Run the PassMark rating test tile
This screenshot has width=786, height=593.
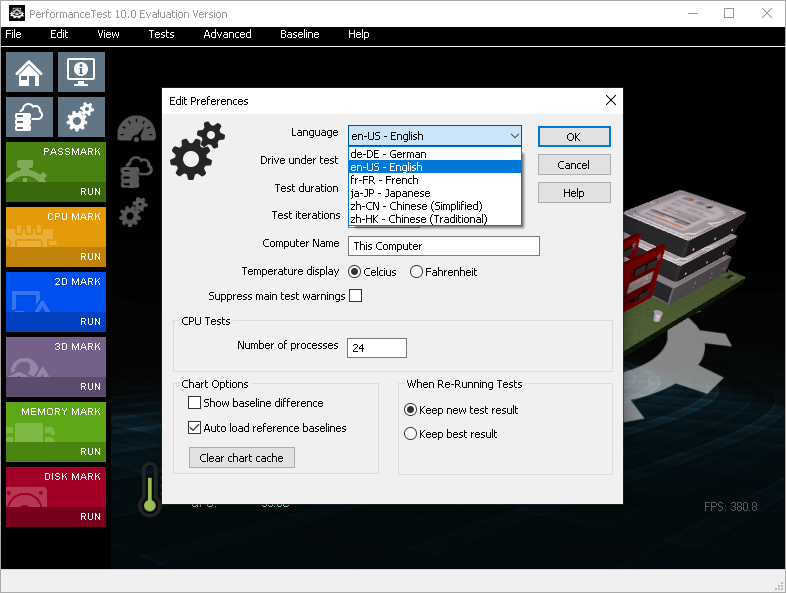tap(56, 171)
